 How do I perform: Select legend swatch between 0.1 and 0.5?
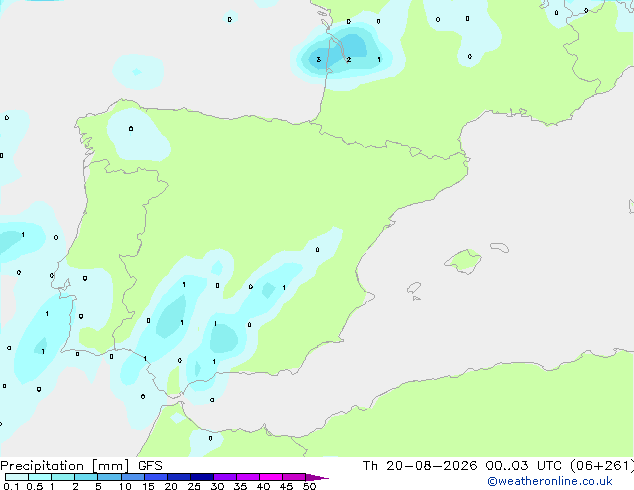click(x=17, y=477)
